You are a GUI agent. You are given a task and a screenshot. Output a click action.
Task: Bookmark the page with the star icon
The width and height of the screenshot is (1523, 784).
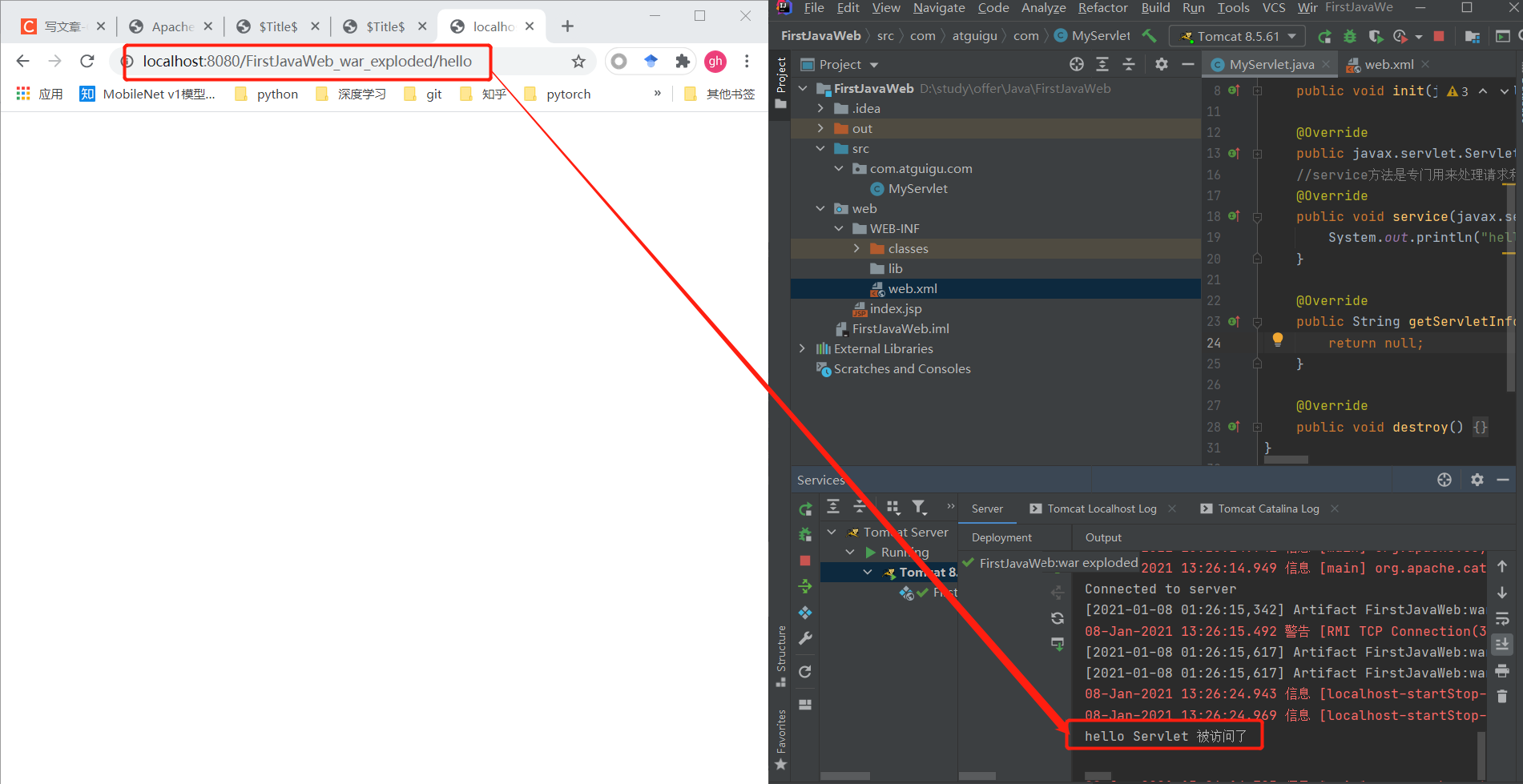tap(578, 61)
